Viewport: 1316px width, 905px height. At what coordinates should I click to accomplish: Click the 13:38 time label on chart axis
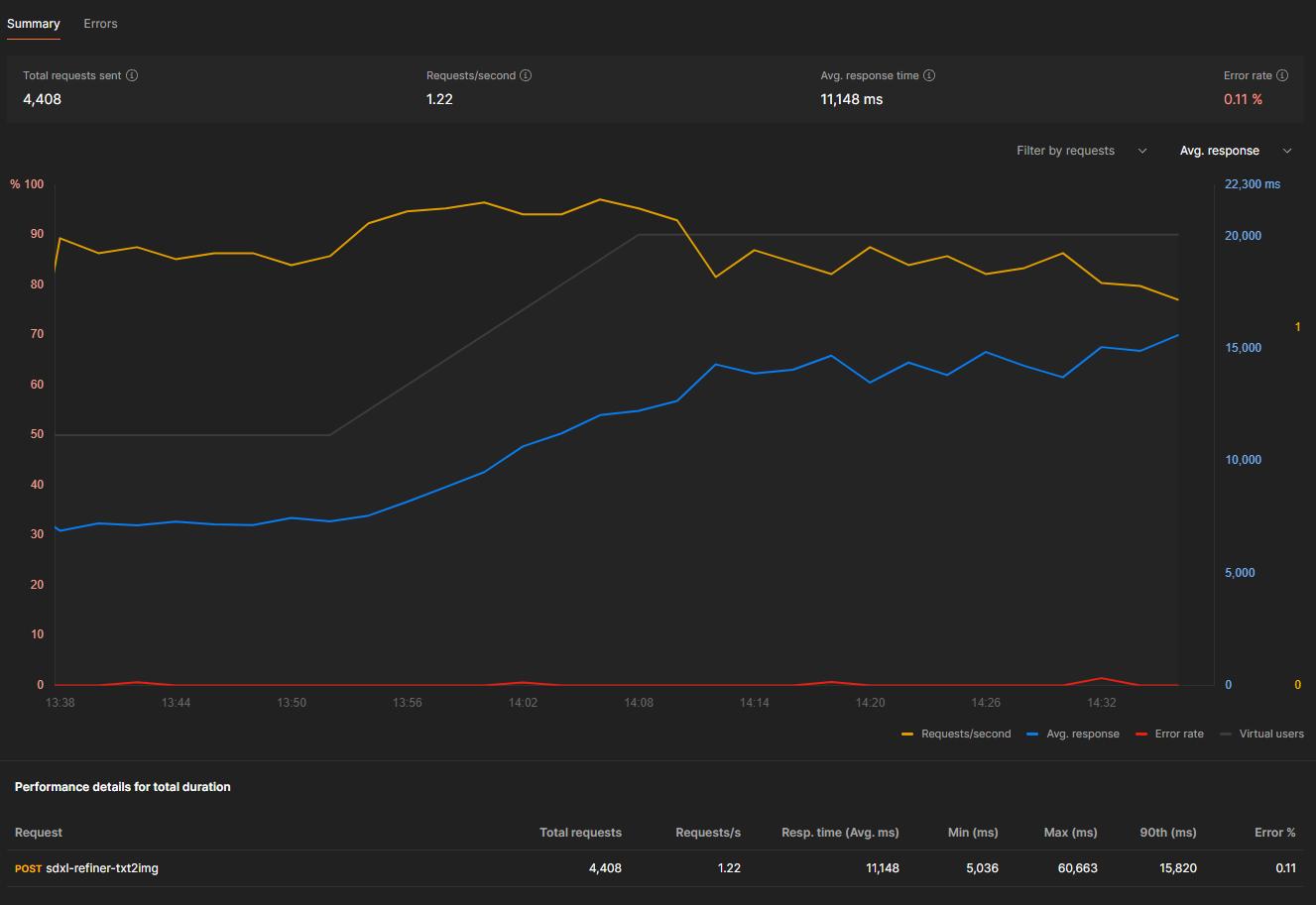(x=60, y=703)
